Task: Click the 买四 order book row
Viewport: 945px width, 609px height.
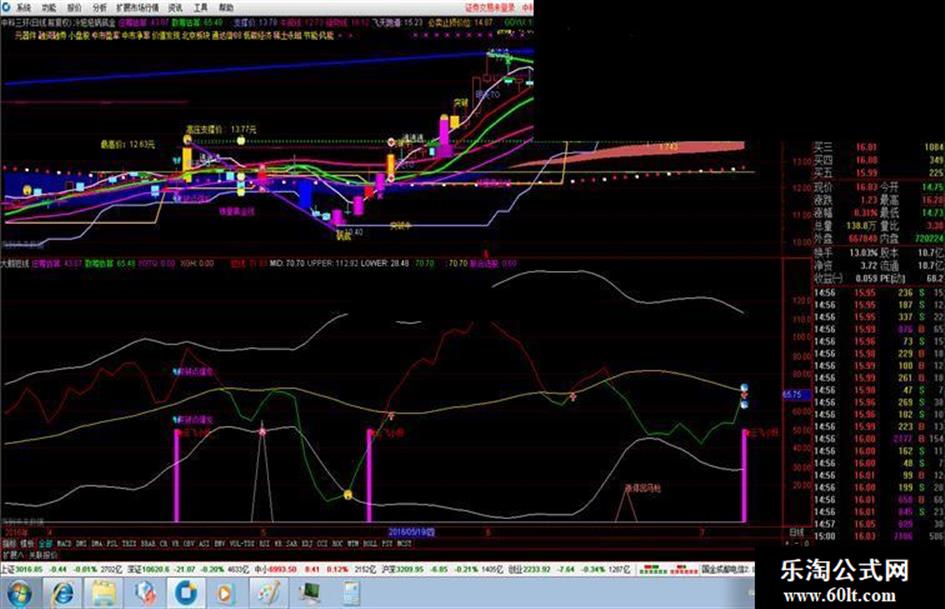Action: click(879, 160)
